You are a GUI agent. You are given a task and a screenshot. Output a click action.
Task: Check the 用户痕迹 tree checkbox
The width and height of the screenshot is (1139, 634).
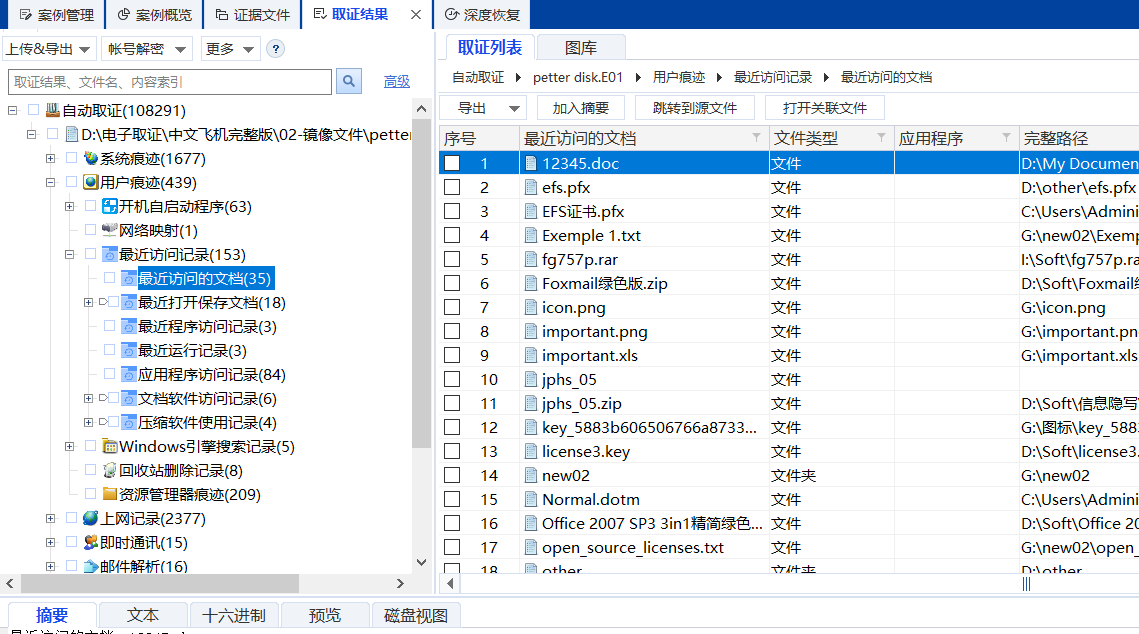point(71,182)
